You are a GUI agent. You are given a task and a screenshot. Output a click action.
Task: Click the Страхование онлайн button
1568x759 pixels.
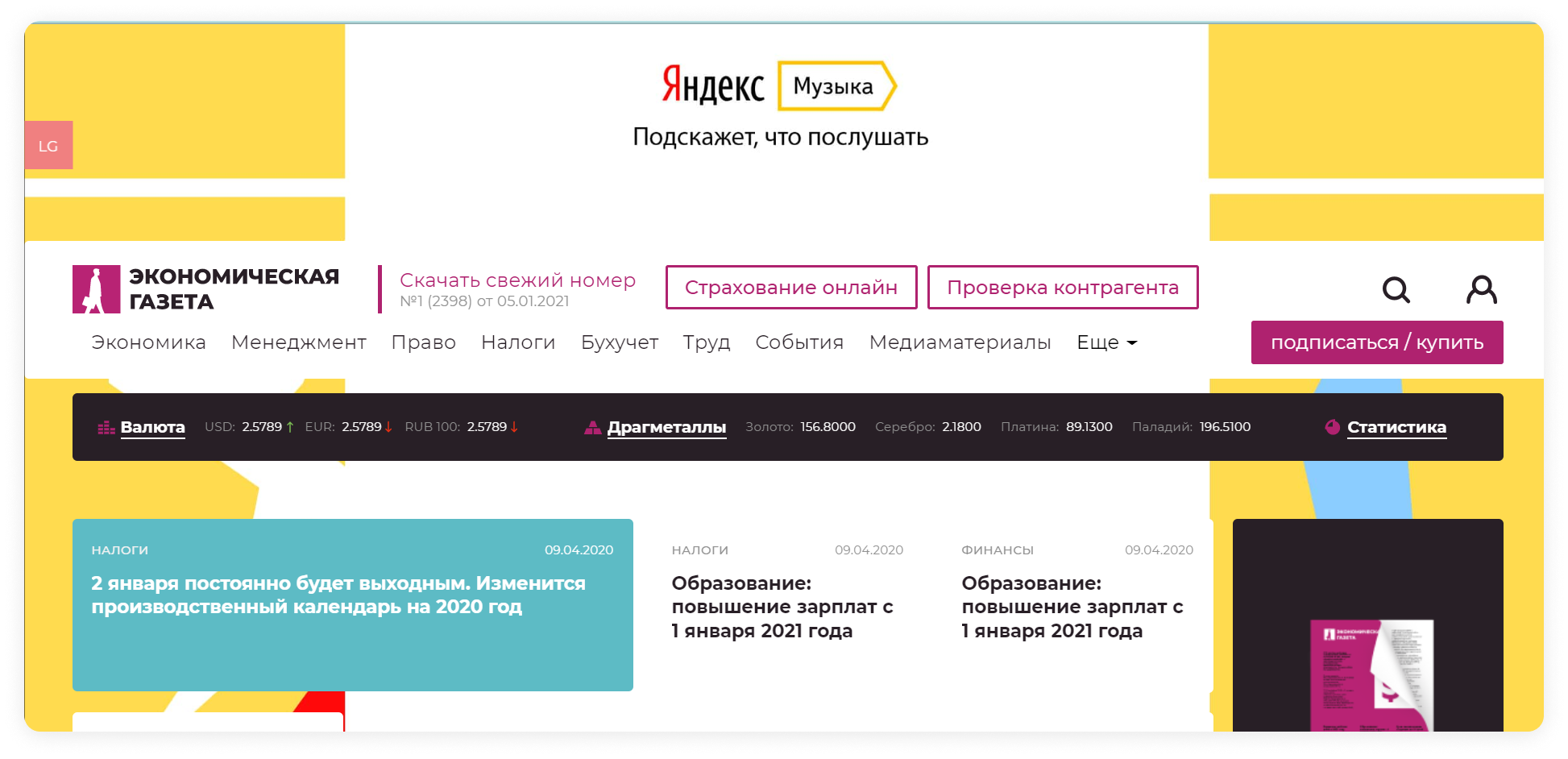[790, 288]
